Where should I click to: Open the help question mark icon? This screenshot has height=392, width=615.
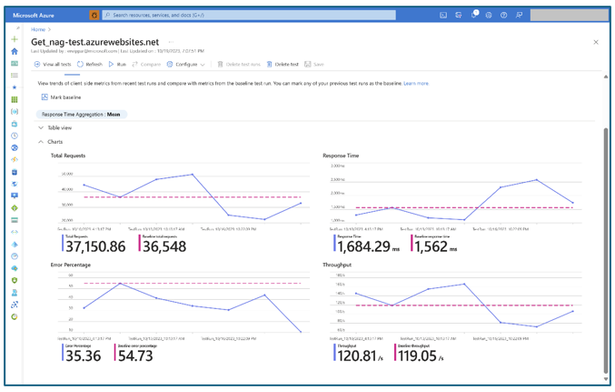(x=504, y=15)
